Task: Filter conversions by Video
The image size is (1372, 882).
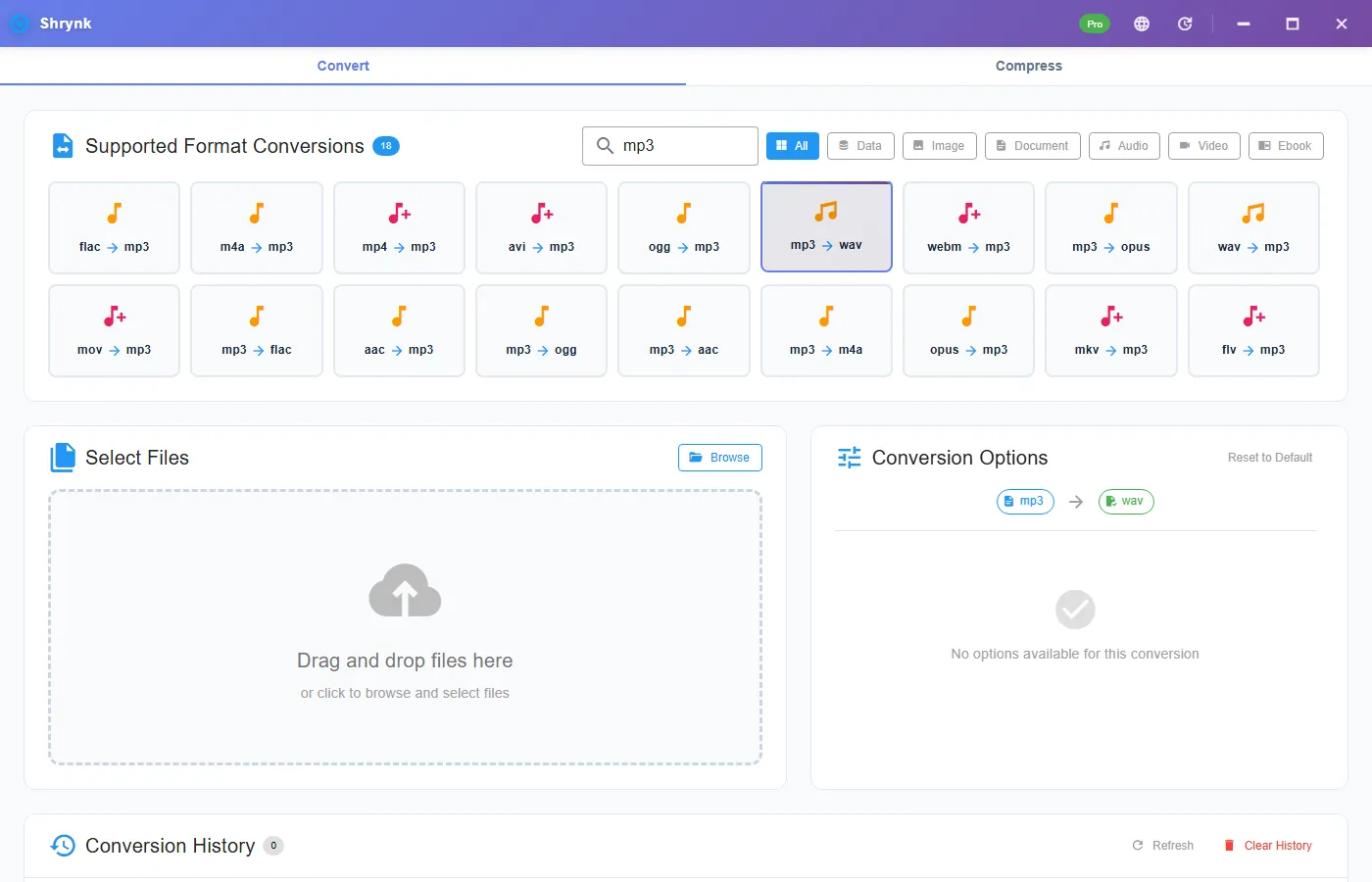Action: (x=1204, y=146)
